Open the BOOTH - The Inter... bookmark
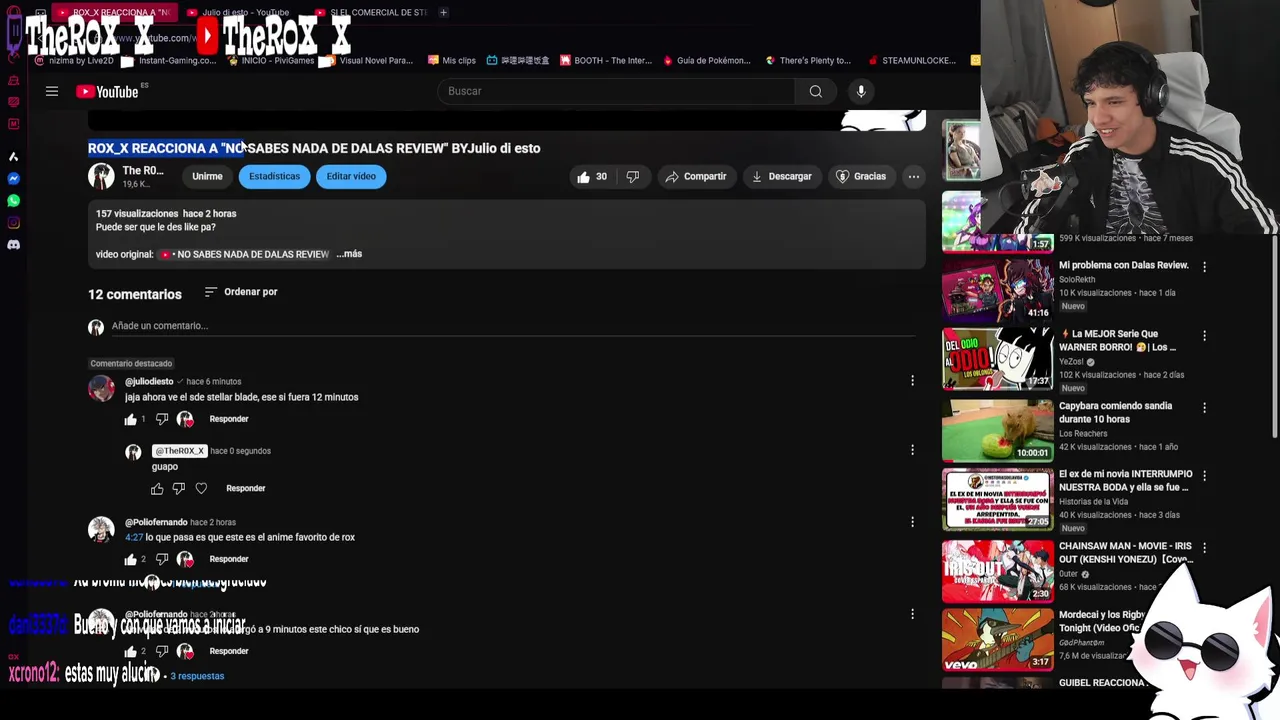This screenshot has width=1280, height=720. tap(606, 60)
